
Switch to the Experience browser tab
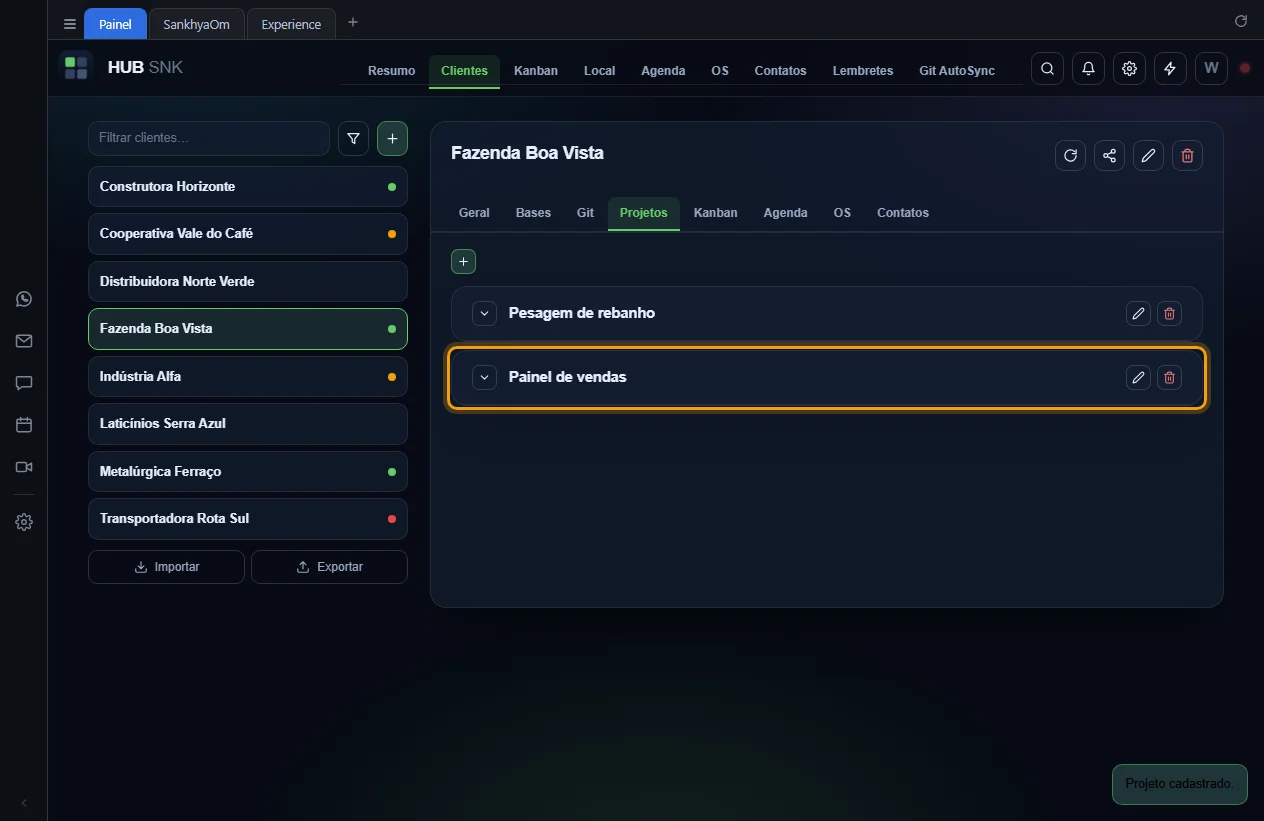(291, 24)
